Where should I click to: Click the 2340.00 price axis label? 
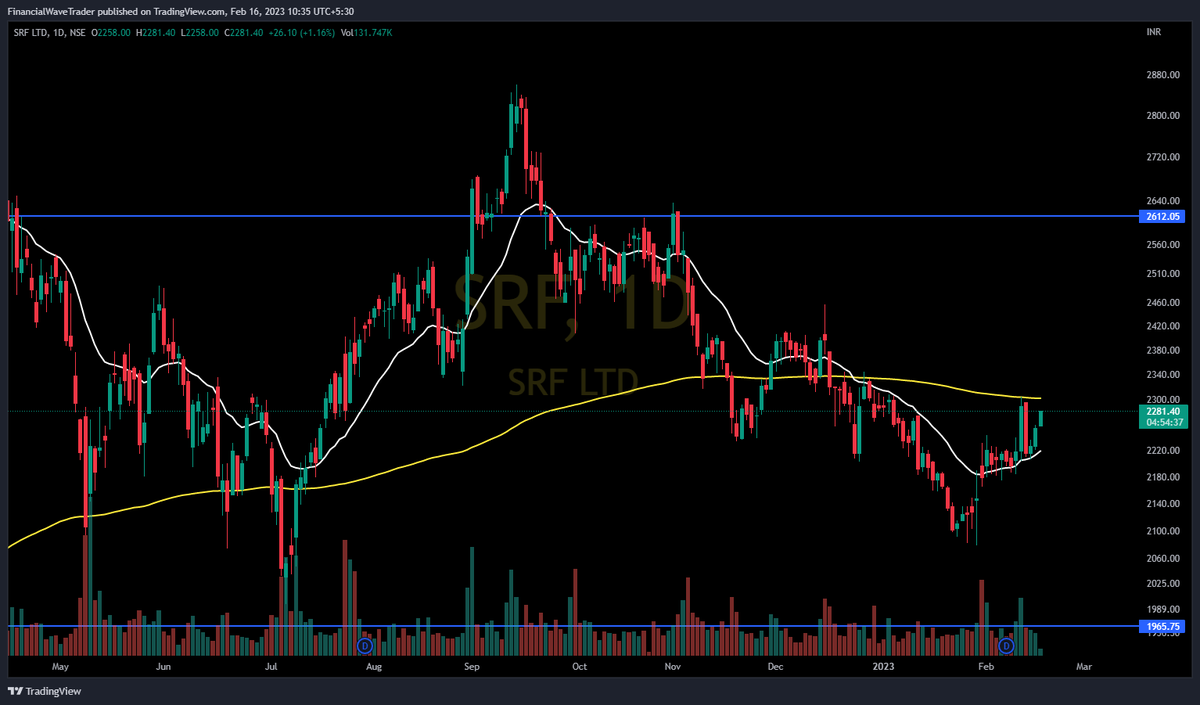pyautogui.click(x=1164, y=374)
